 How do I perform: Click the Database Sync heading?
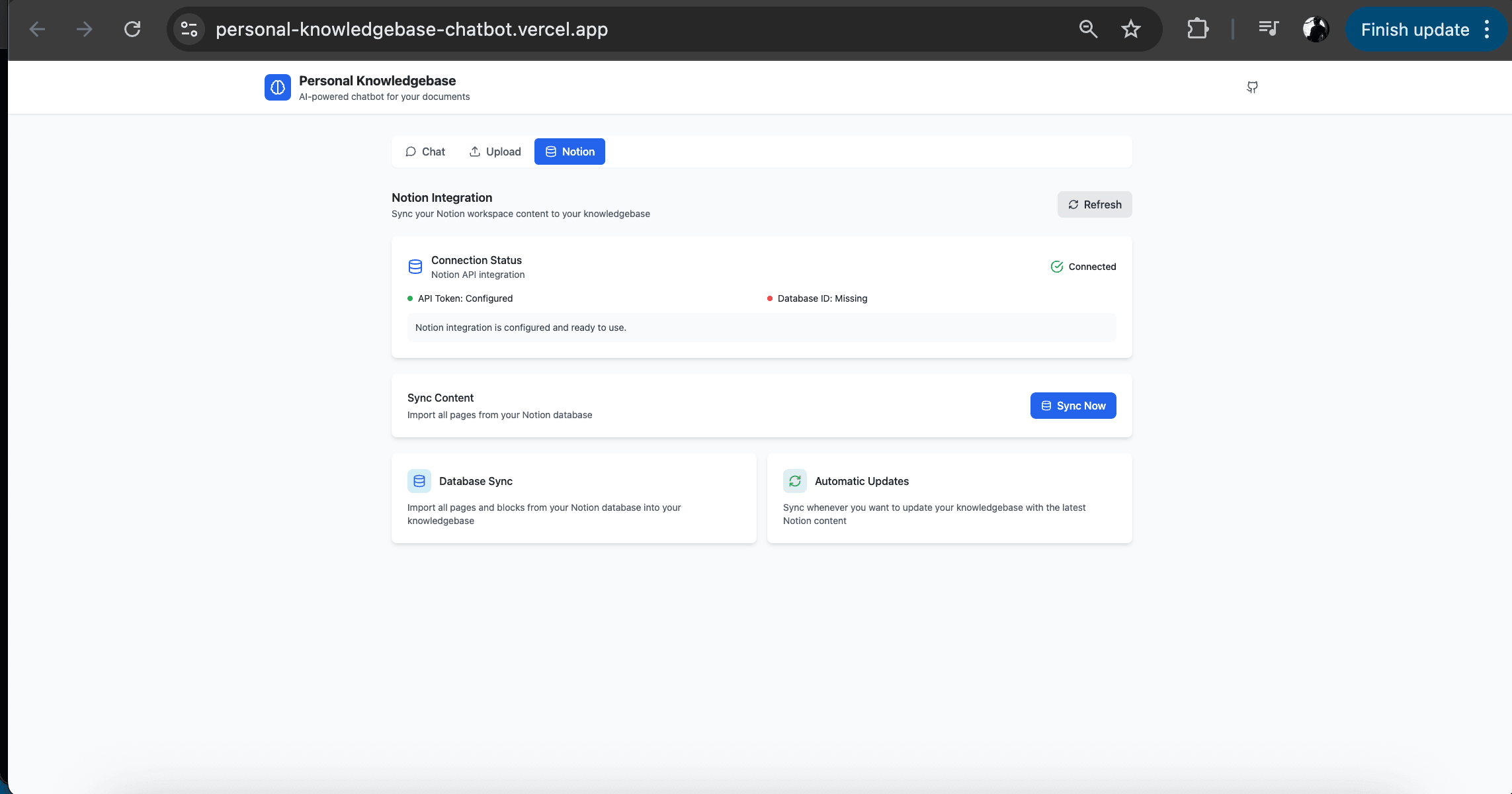pyautogui.click(x=476, y=481)
